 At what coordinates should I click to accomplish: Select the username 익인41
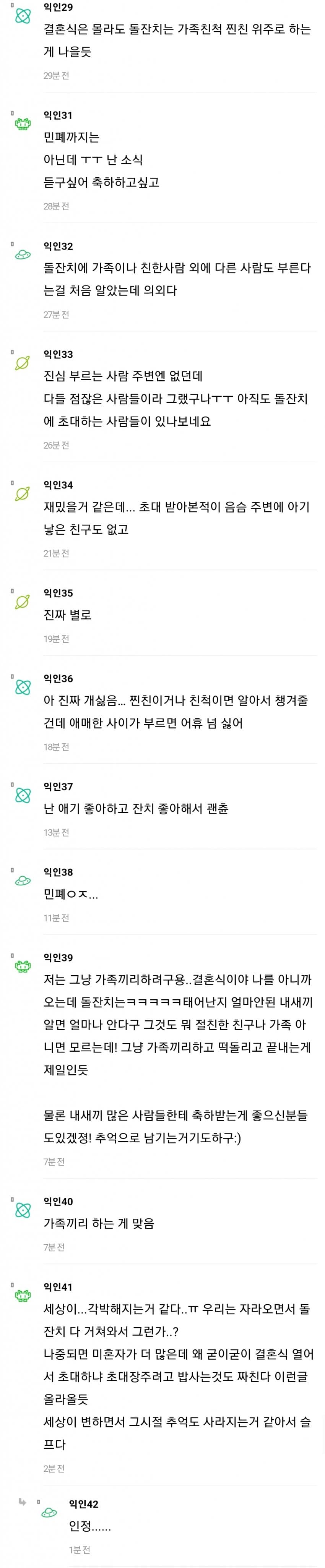[58, 1287]
